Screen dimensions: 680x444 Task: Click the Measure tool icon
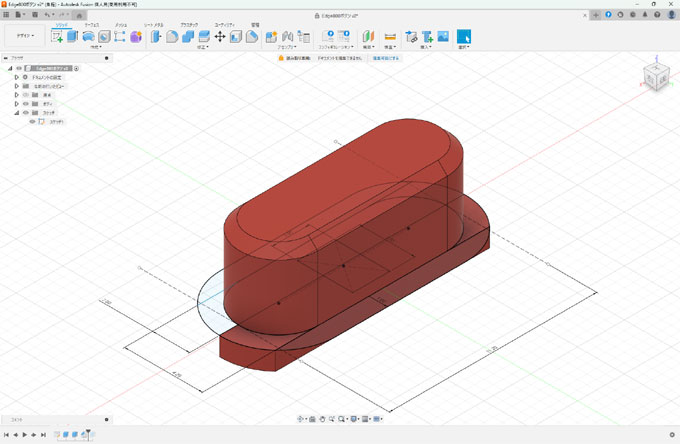[390, 37]
